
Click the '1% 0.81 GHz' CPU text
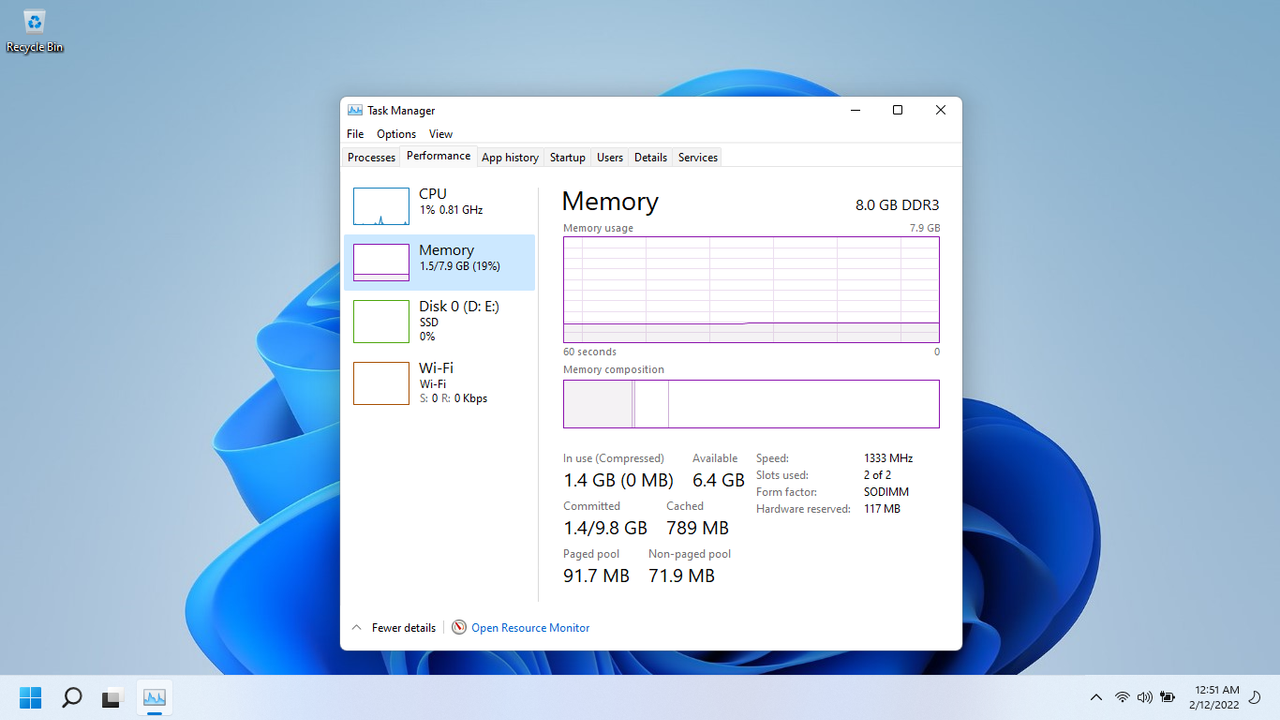point(451,210)
